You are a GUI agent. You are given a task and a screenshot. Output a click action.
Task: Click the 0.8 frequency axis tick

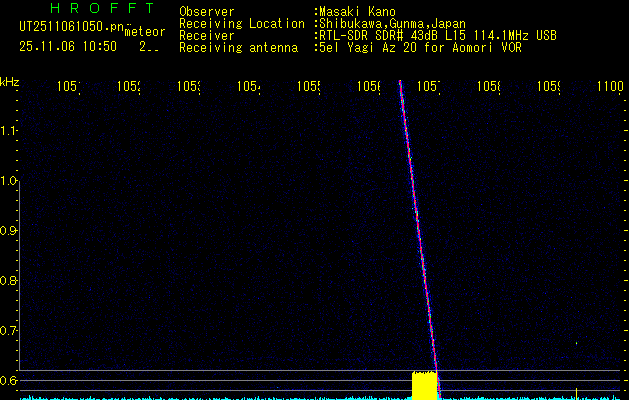point(9,281)
